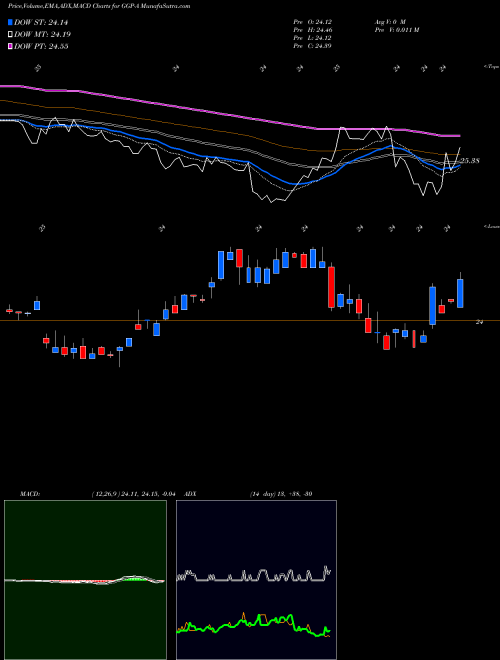Click the 25.38 price label on EMA chart
This screenshot has width=500, height=660.
pyautogui.click(x=470, y=161)
